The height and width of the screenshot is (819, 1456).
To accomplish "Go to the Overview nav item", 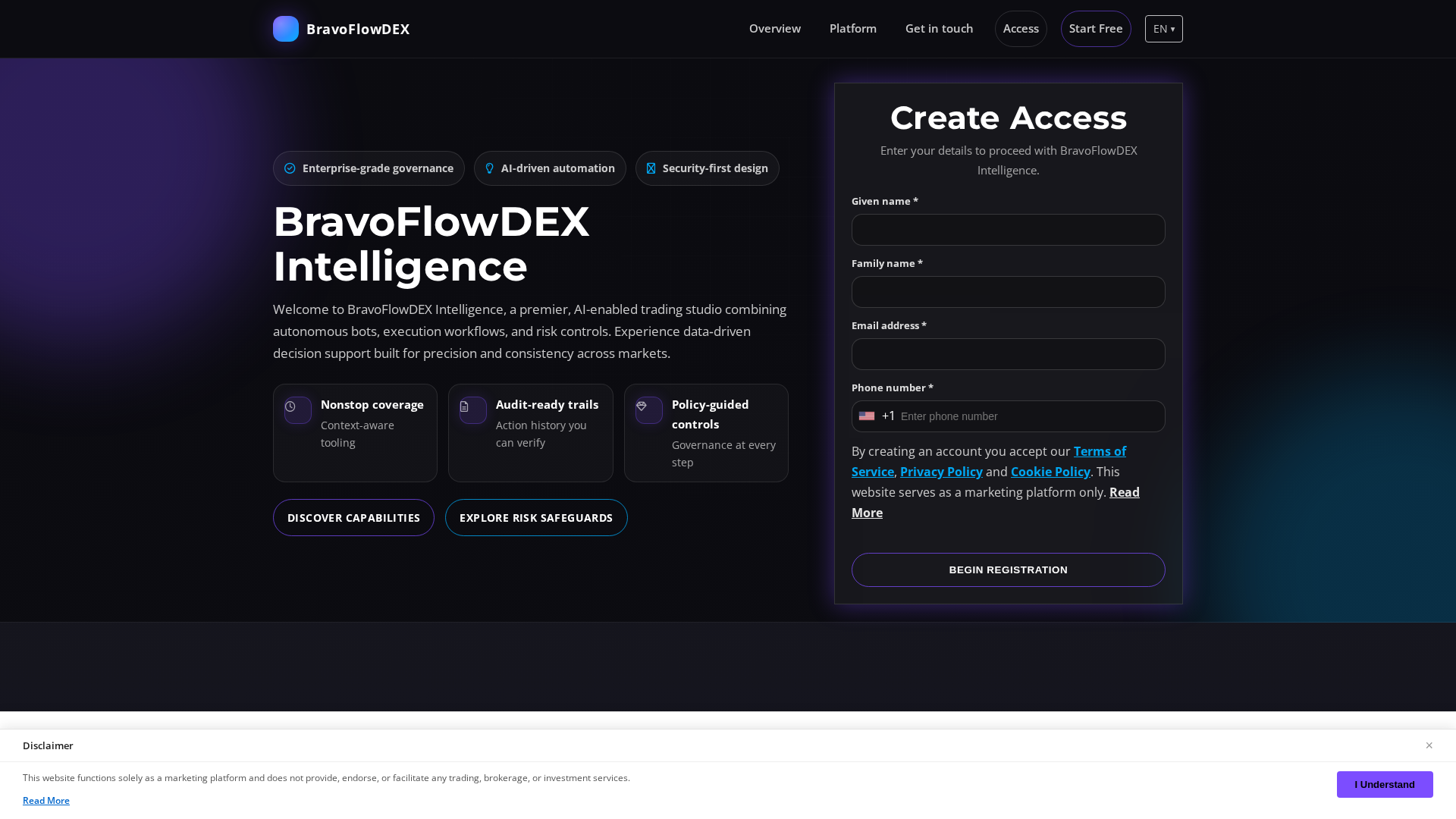I will coord(775,29).
